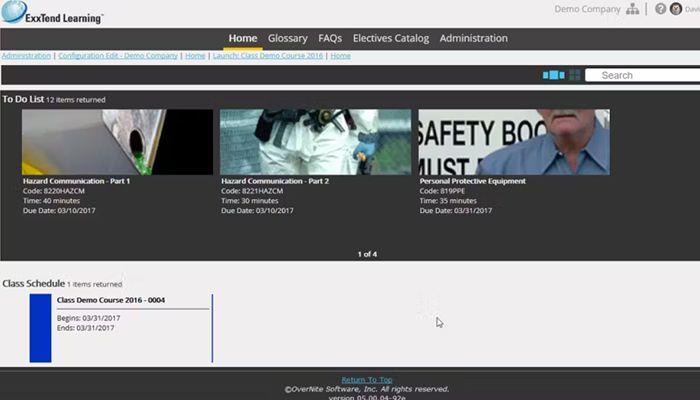Follow Launch! Class Demo Course 2016 breadcrumb
The image size is (700, 400).
268,56
